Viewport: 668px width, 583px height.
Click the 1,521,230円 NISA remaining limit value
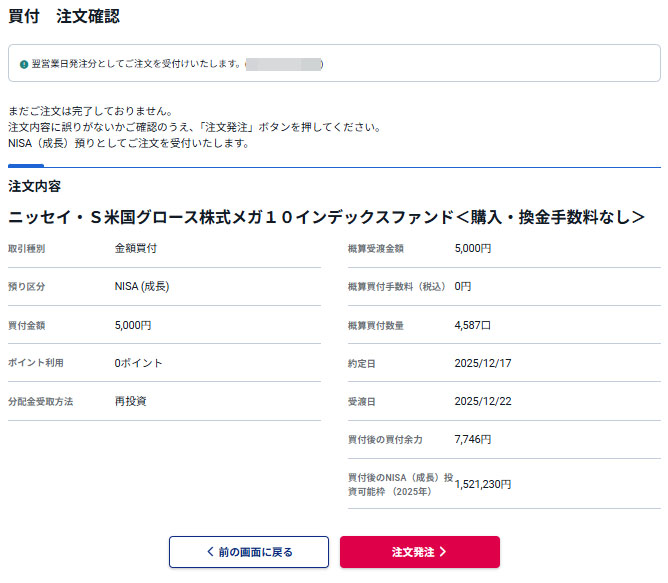point(482,484)
